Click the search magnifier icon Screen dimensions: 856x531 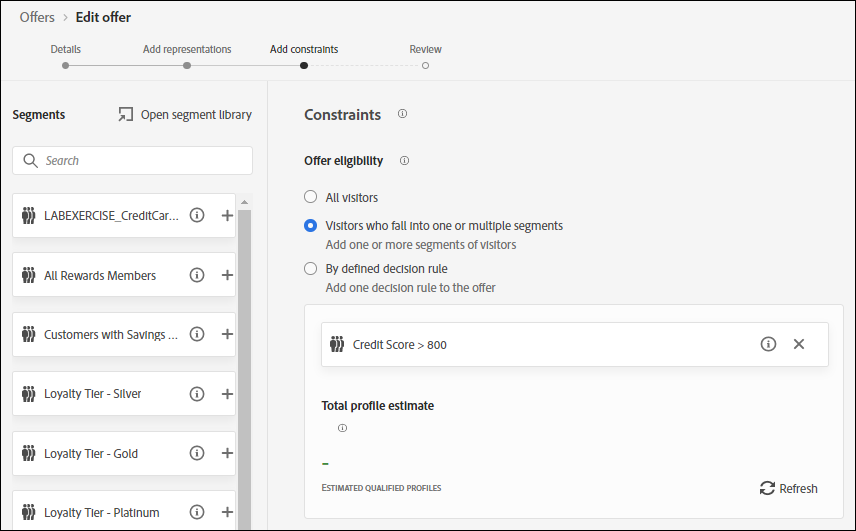click(x=31, y=160)
